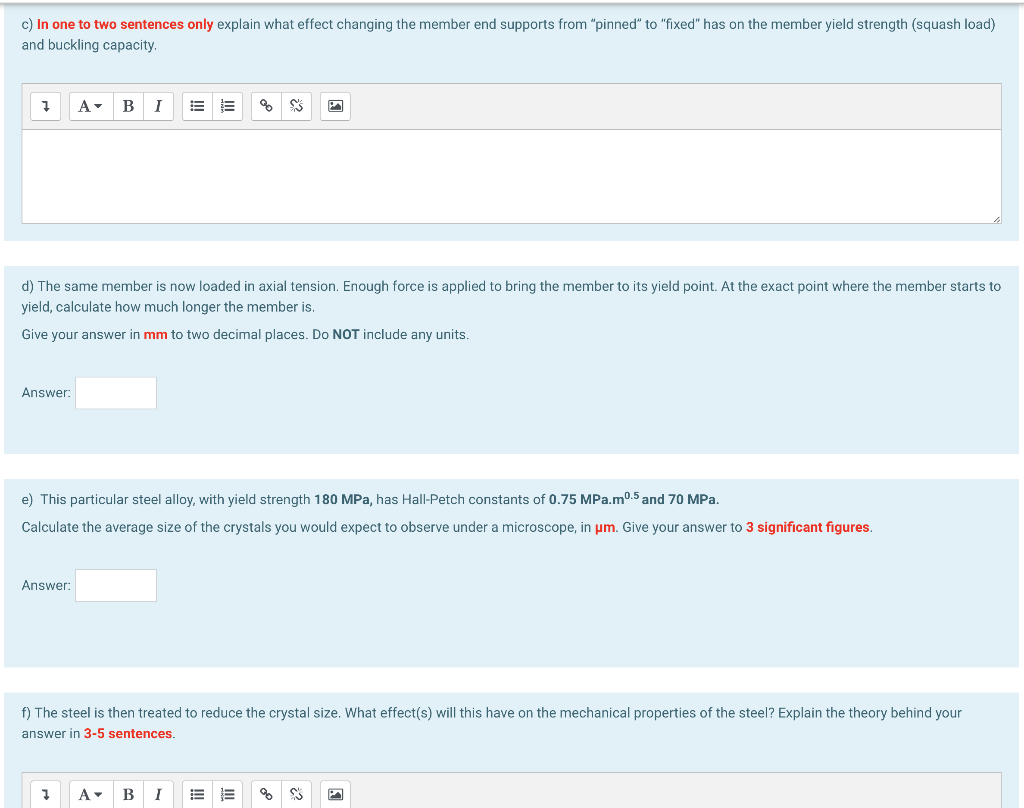Click the resize handle of question c text area
1024x808 pixels.
point(996,219)
